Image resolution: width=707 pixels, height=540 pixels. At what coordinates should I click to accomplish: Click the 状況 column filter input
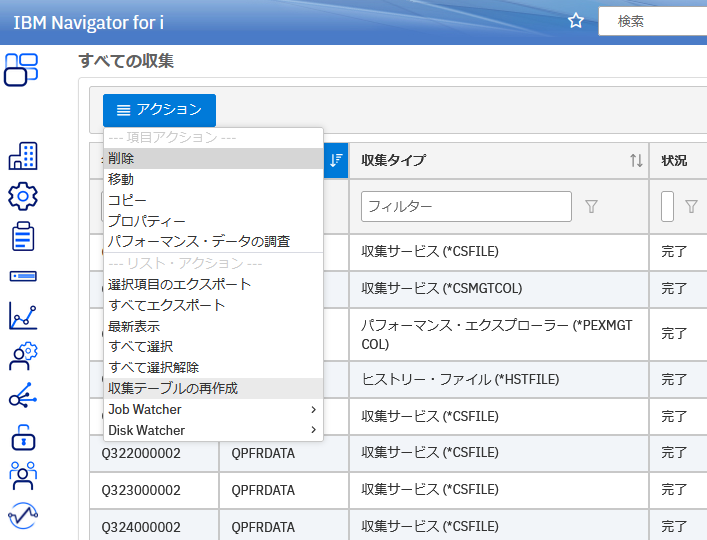pos(667,206)
